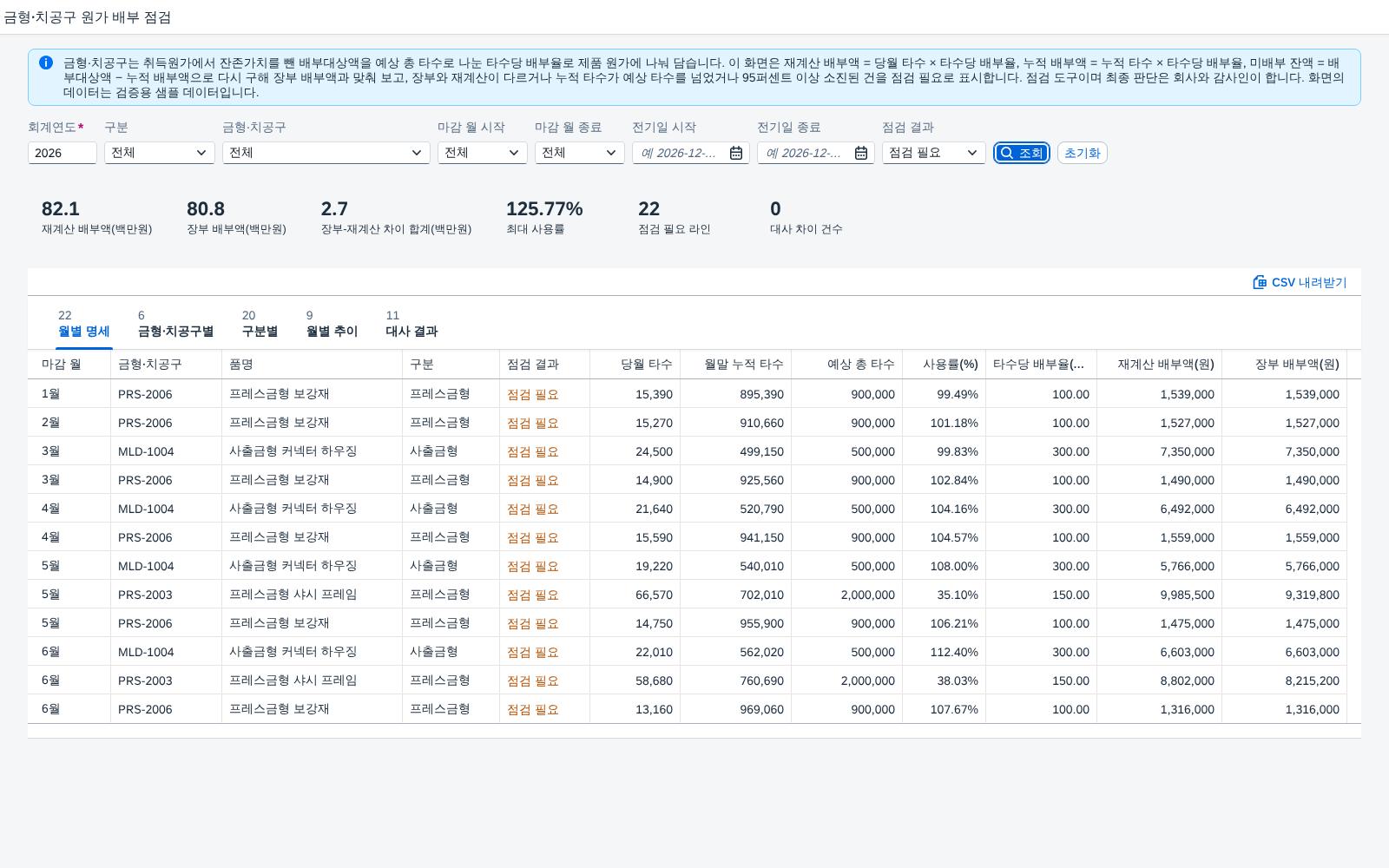Click MLD-1004 in the 6월 row
The height and width of the screenshot is (868, 1389).
pyautogui.click(x=146, y=652)
